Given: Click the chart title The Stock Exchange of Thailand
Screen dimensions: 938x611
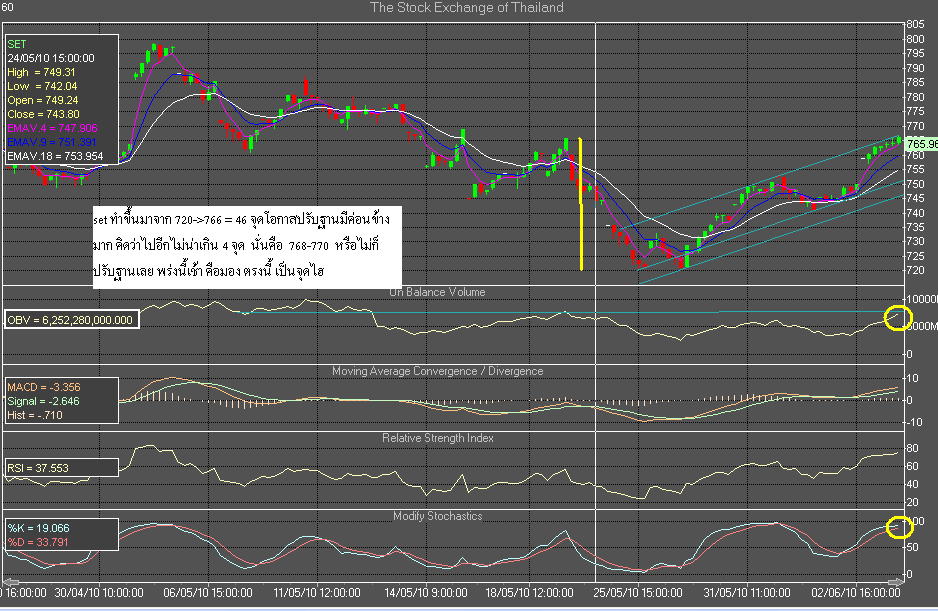Looking at the screenshot, I should pyautogui.click(x=467, y=8).
